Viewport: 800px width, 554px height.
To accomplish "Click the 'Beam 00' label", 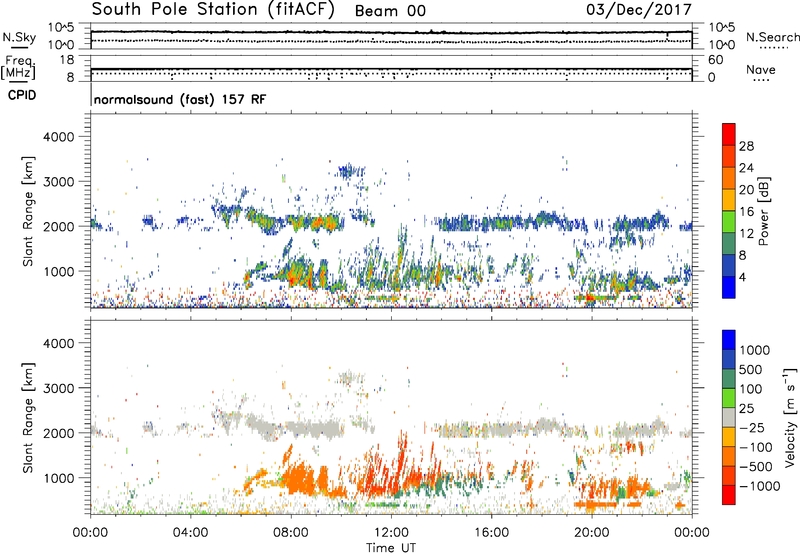I will (x=390, y=11).
